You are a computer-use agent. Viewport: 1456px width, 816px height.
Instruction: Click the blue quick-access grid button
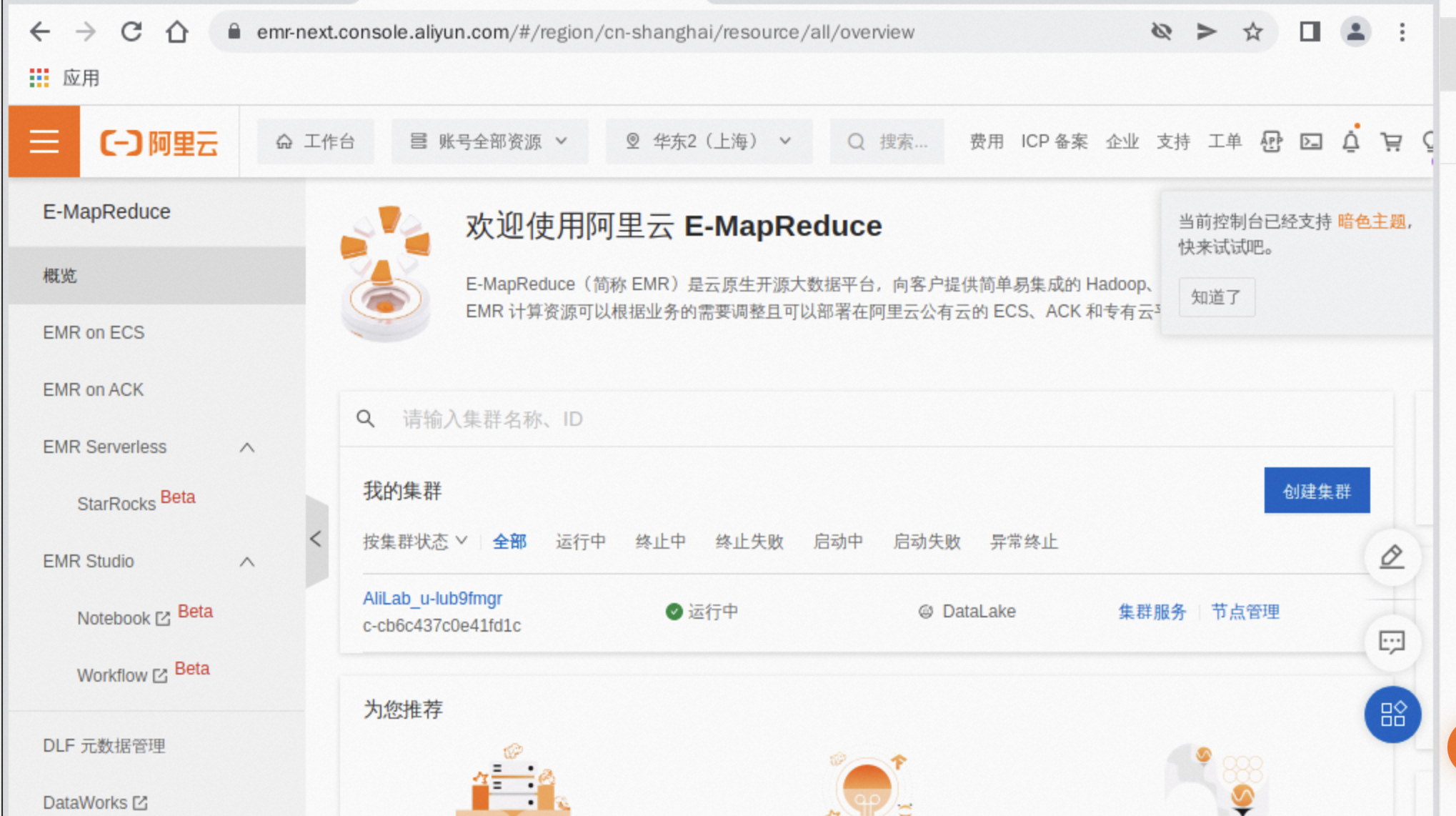click(x=1392, y=714)
